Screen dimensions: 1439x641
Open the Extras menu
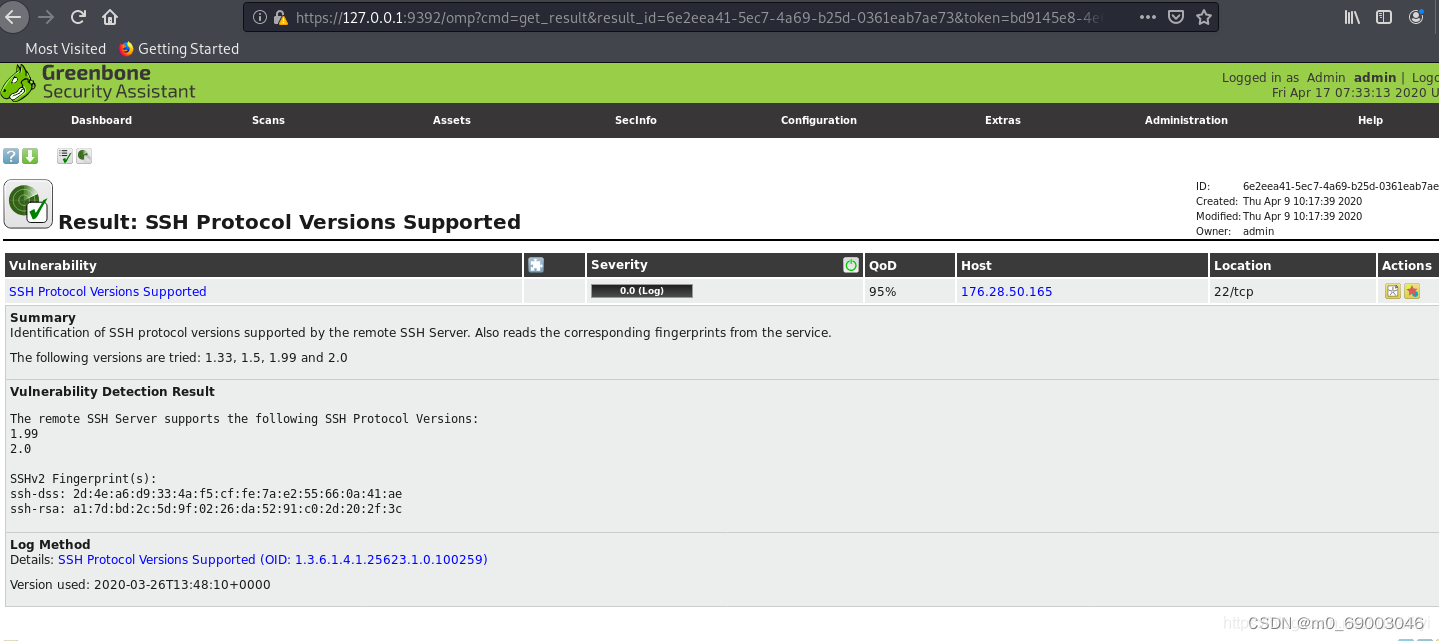(x=1003, y=120)
